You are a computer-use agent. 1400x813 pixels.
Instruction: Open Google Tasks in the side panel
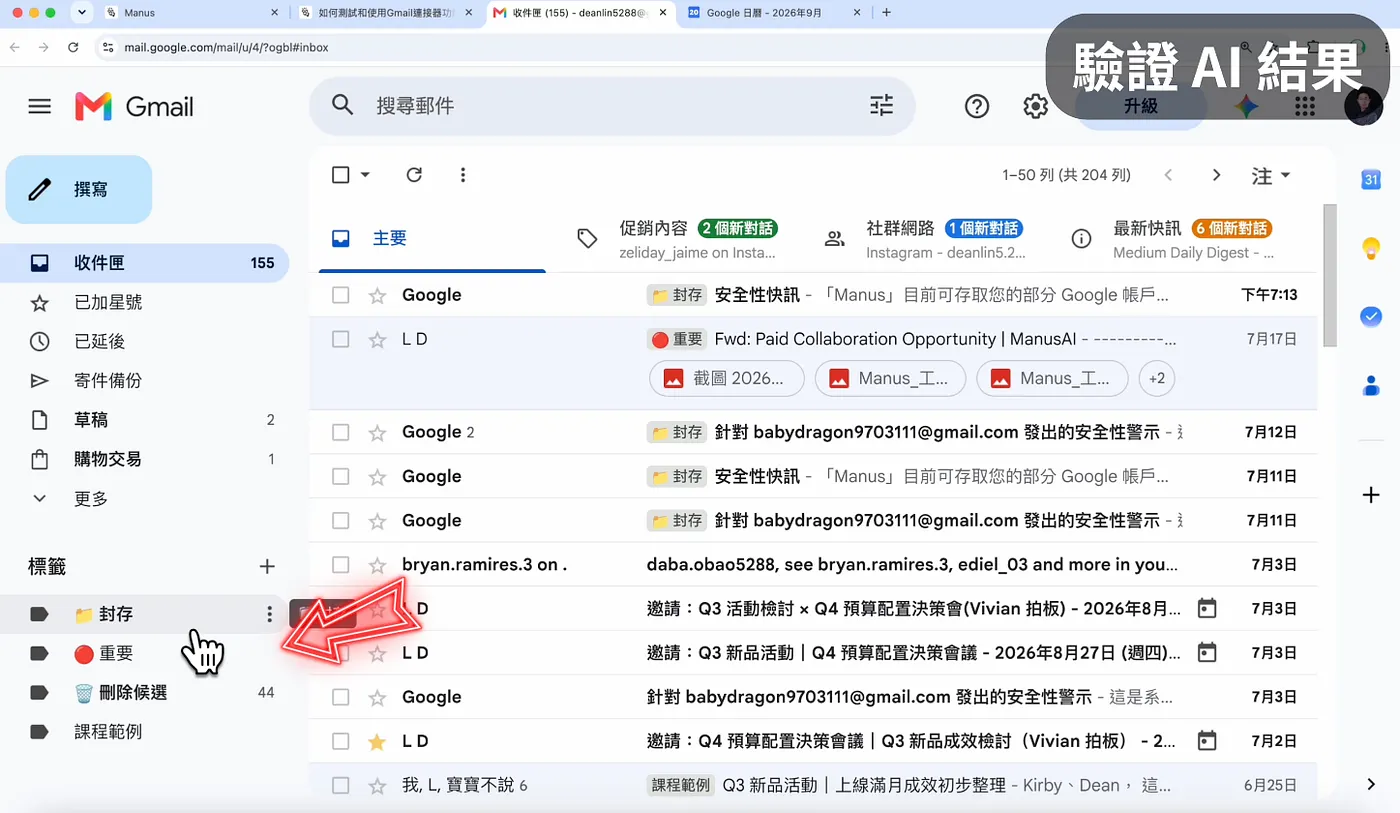1371,316
